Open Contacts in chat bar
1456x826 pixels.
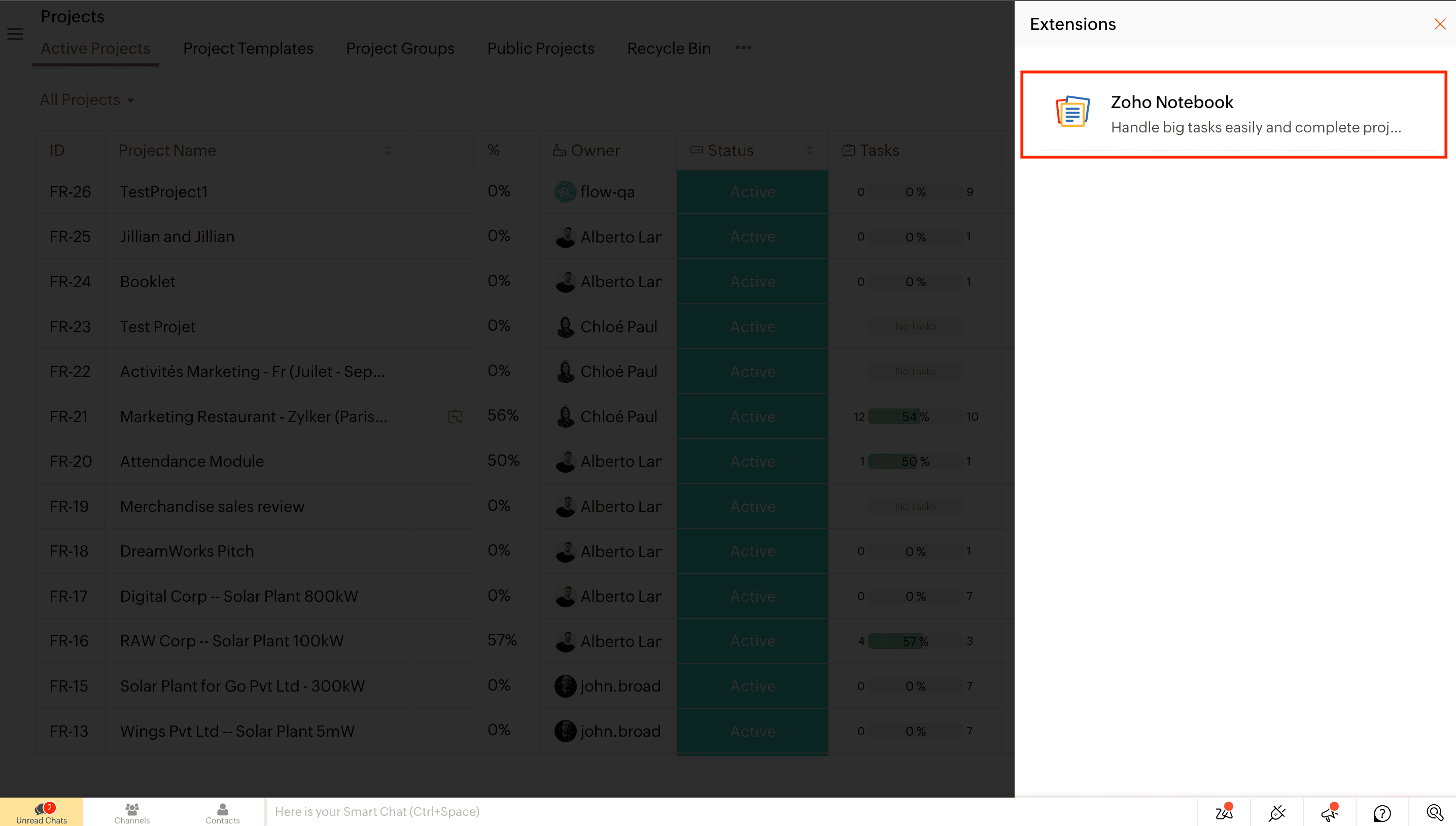pos(222,812)
